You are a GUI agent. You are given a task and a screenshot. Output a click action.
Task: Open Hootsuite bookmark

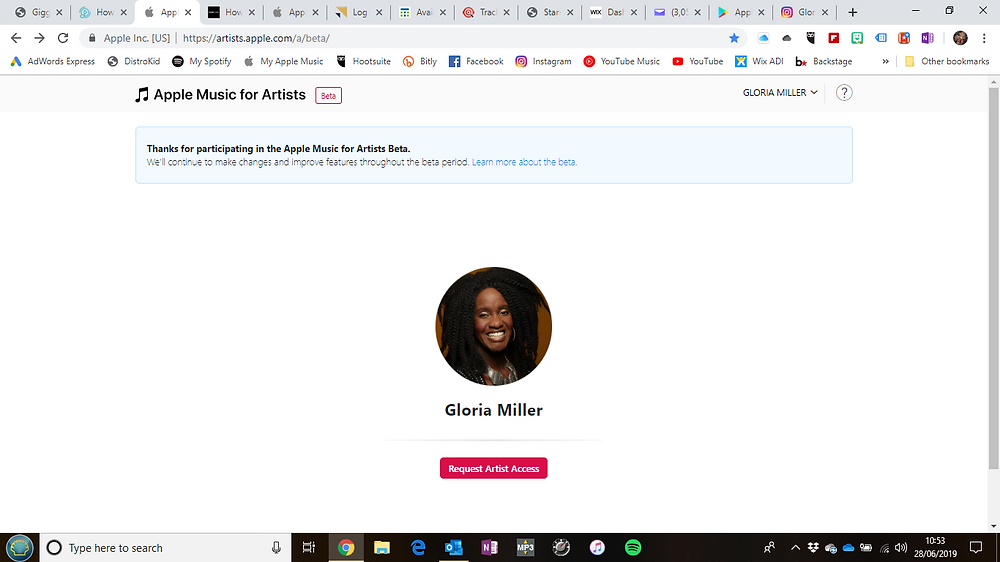(x=364, y=61)
